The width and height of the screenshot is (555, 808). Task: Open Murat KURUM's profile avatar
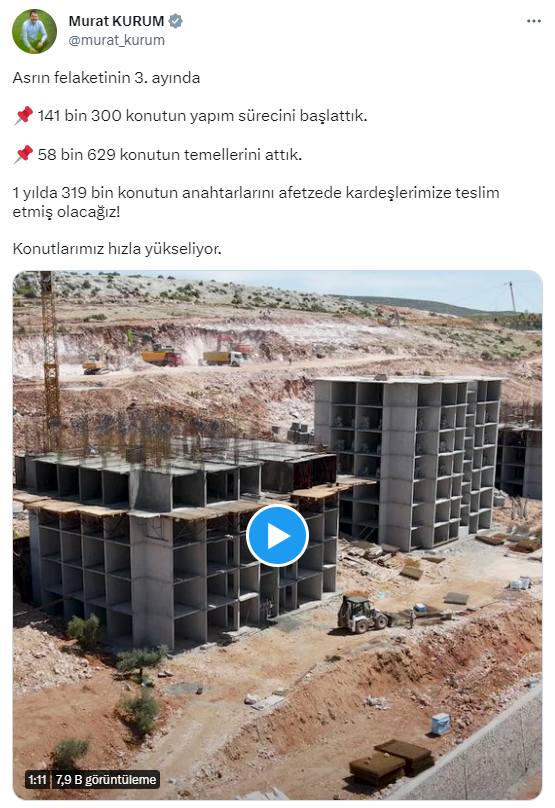(x=35, y=31)
